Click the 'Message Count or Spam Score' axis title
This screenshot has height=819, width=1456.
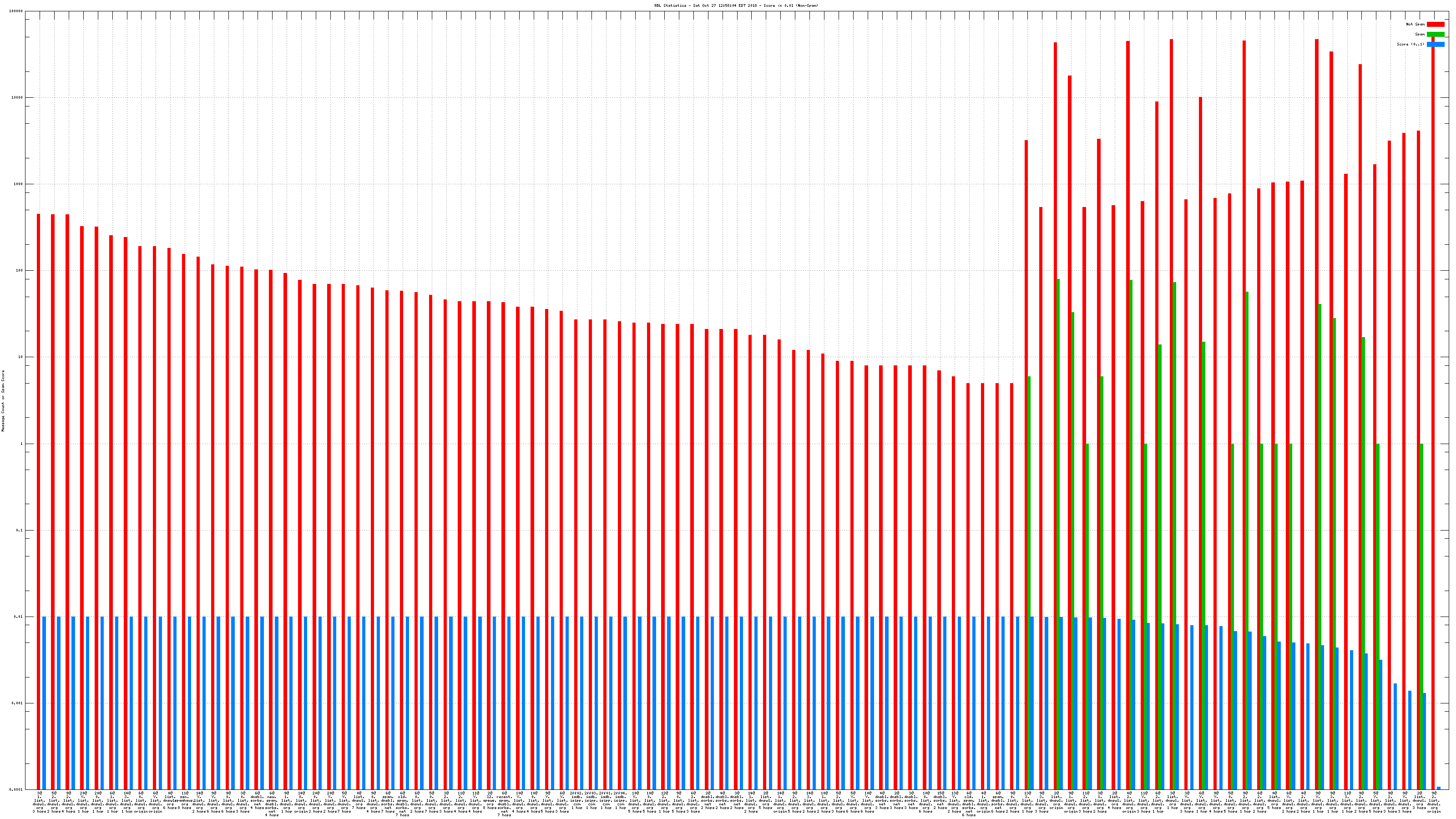pyautogui.click(x=3, y=401)
